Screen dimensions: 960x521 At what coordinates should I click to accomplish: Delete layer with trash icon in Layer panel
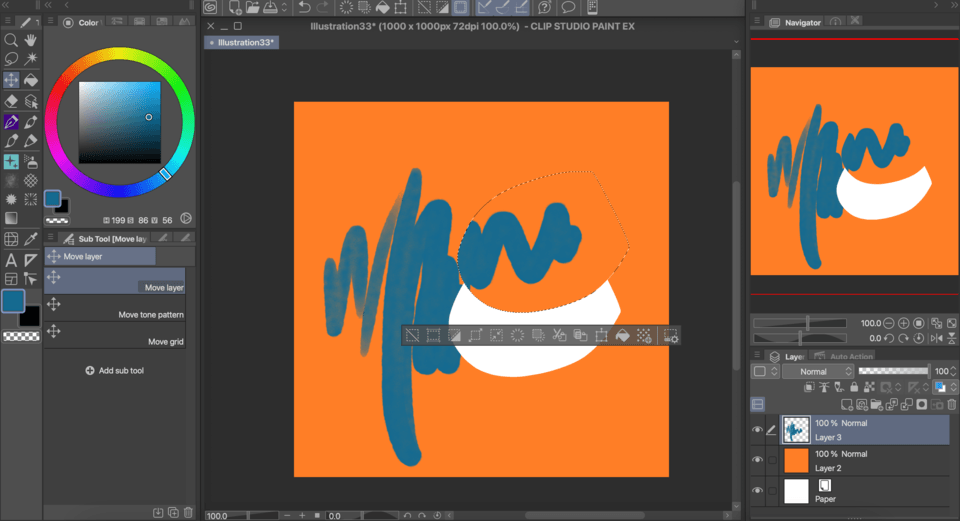[951, 404]
